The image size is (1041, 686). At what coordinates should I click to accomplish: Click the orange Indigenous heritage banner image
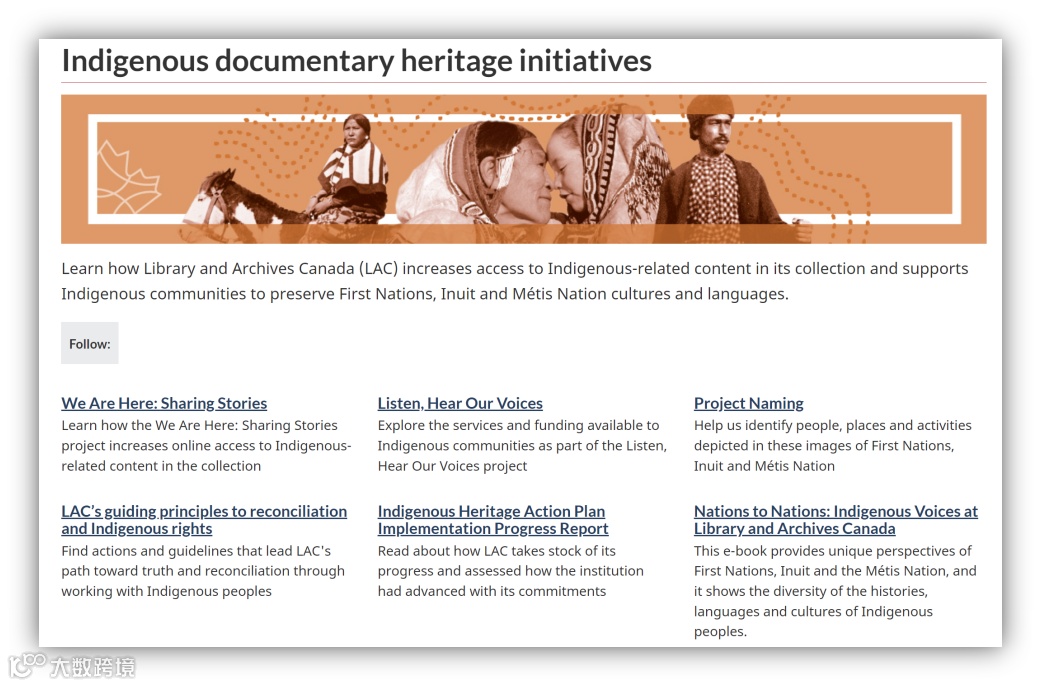pos(524,169)
